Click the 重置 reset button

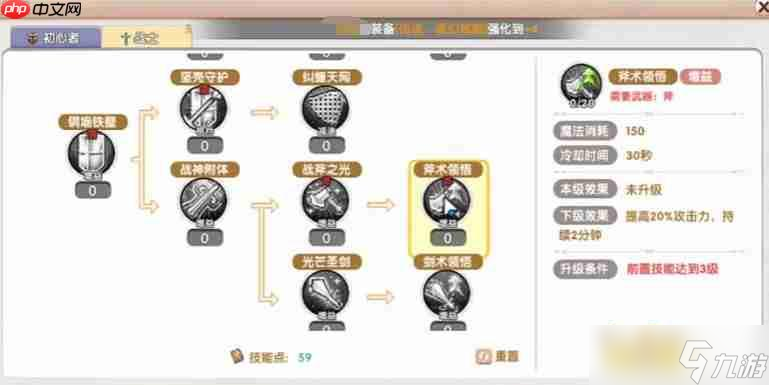click(x=497, y=357)
